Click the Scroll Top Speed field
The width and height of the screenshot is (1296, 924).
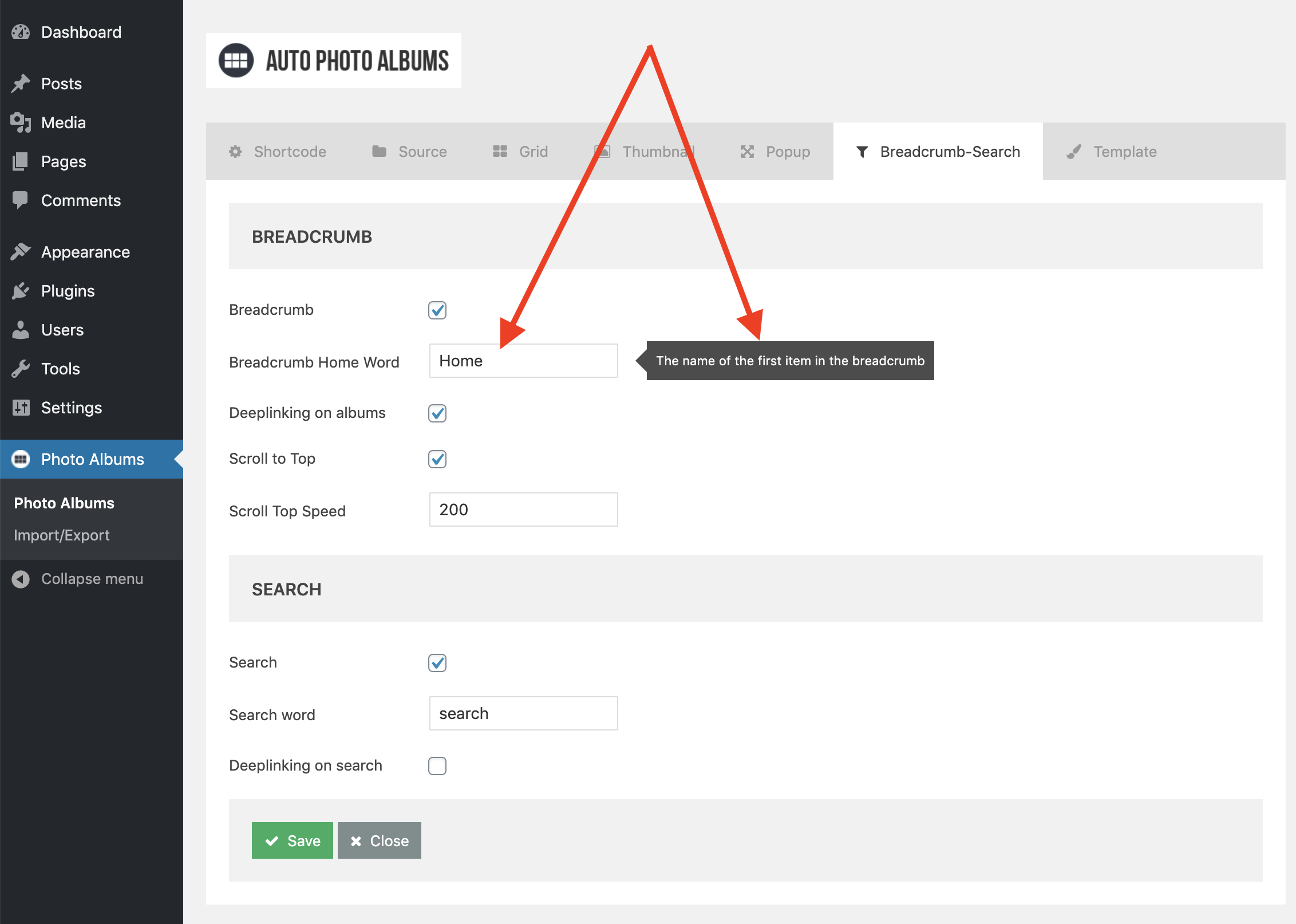tap(524, 510)
